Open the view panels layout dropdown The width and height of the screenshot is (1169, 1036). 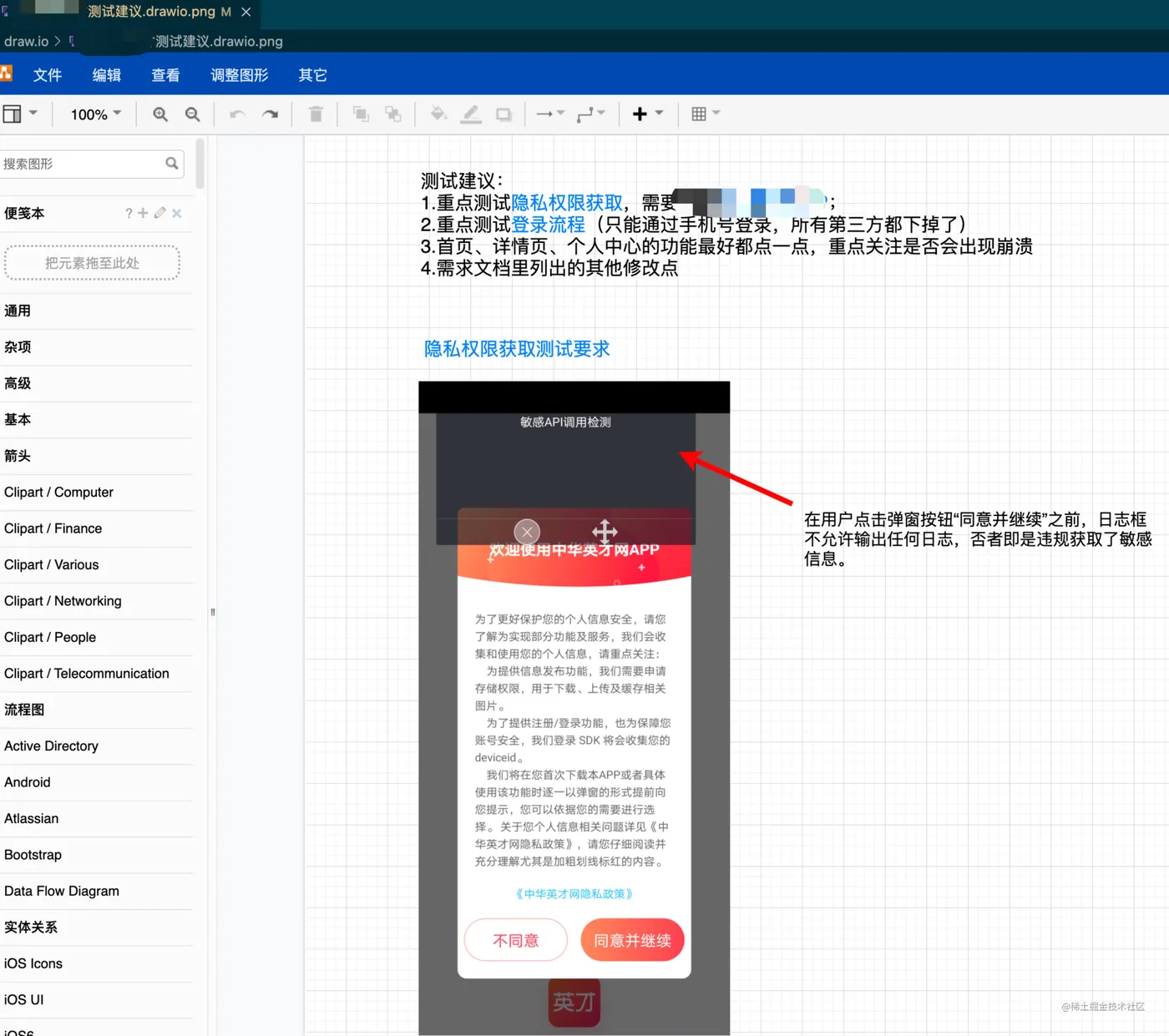point(20,114)
